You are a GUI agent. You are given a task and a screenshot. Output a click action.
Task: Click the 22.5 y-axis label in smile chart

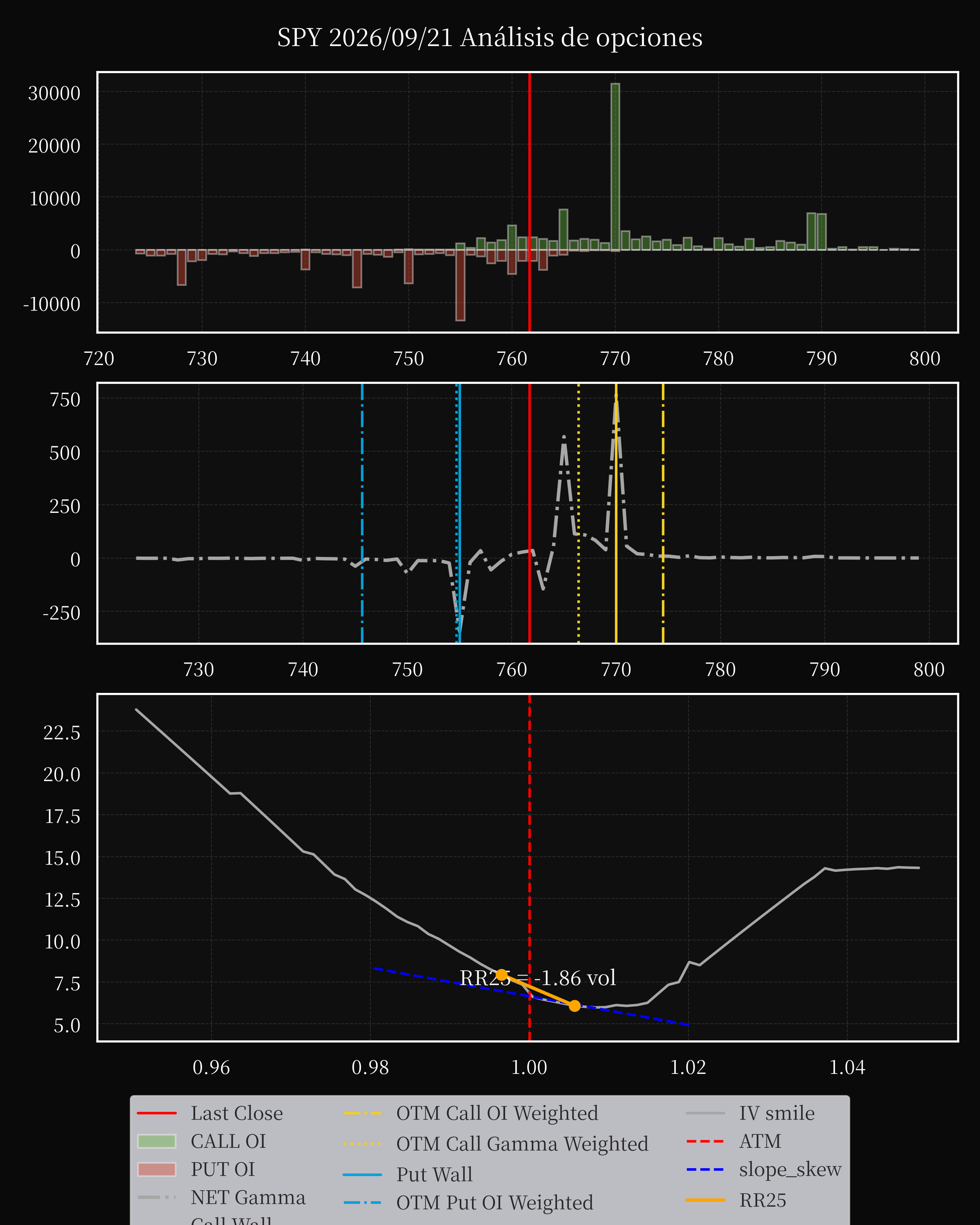coord(62,733)
